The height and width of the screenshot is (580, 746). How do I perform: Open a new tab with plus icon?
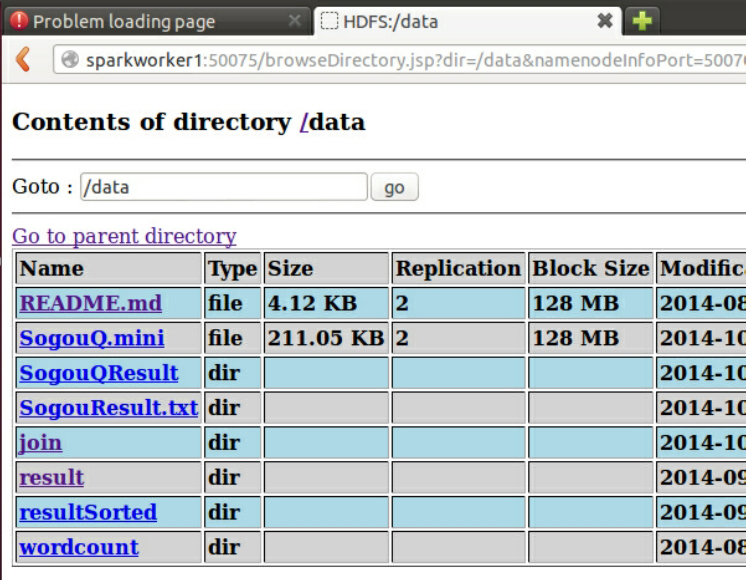pos(642,21)
